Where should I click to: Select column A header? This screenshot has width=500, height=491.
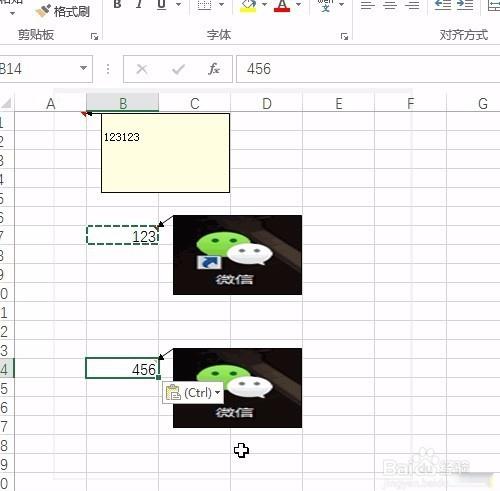pos(50,104)
